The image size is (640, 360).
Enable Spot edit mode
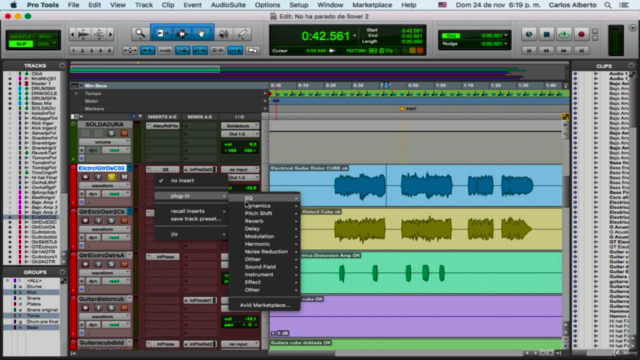click(x=45, y=36)
